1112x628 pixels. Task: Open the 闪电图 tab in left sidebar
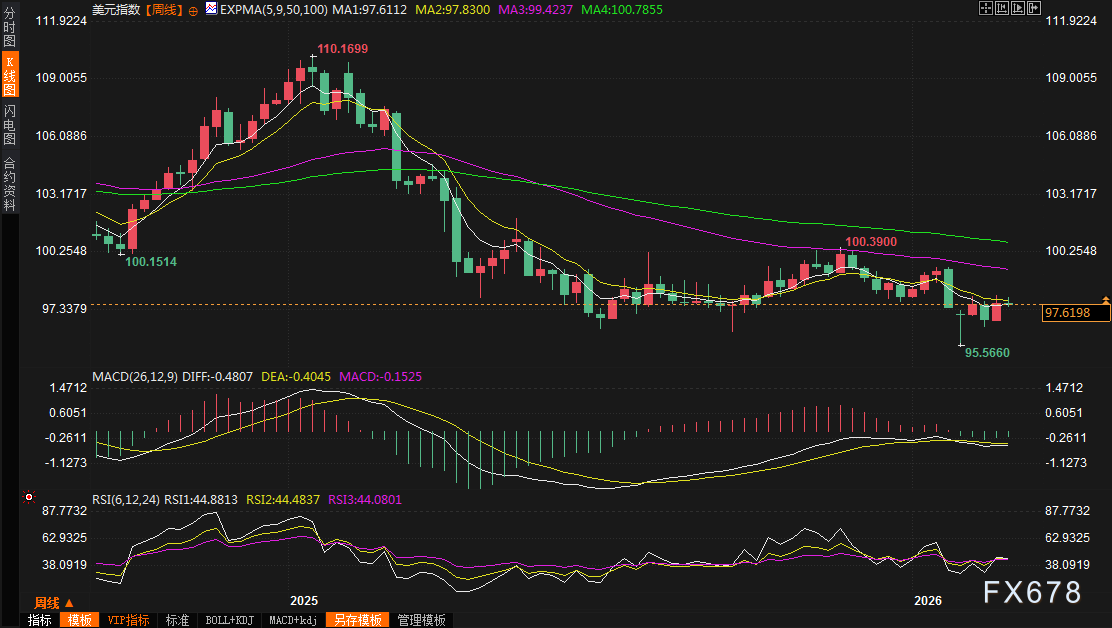pos(9,124)
